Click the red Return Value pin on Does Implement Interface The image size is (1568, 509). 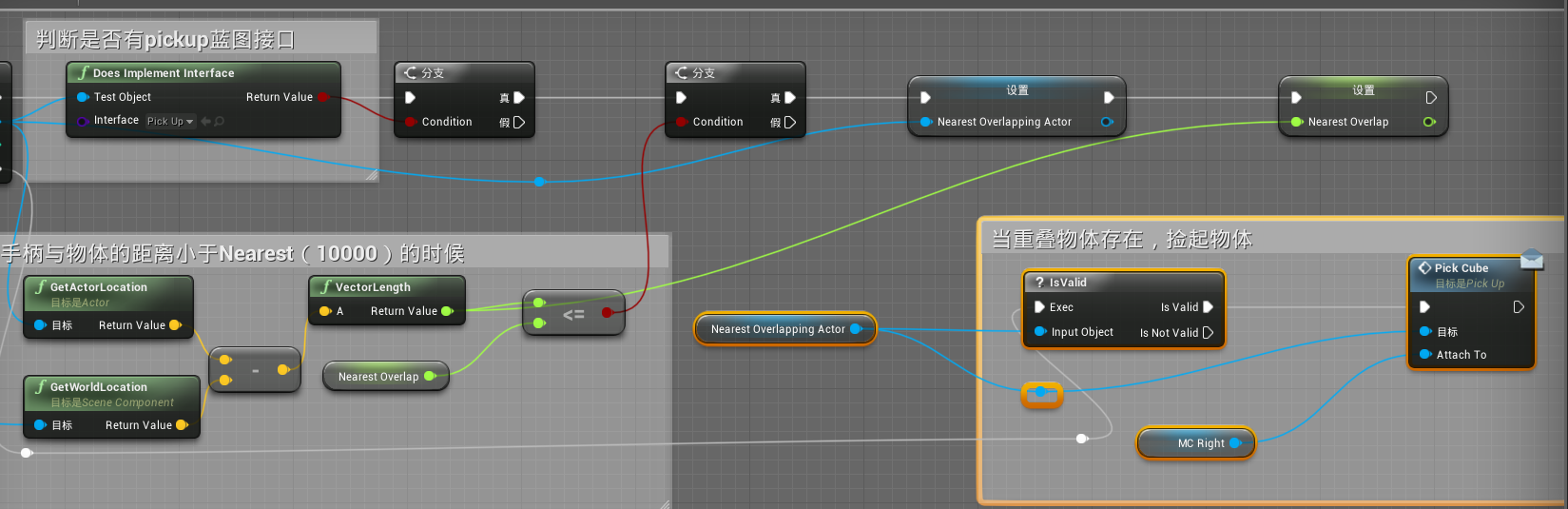point(322,97)
